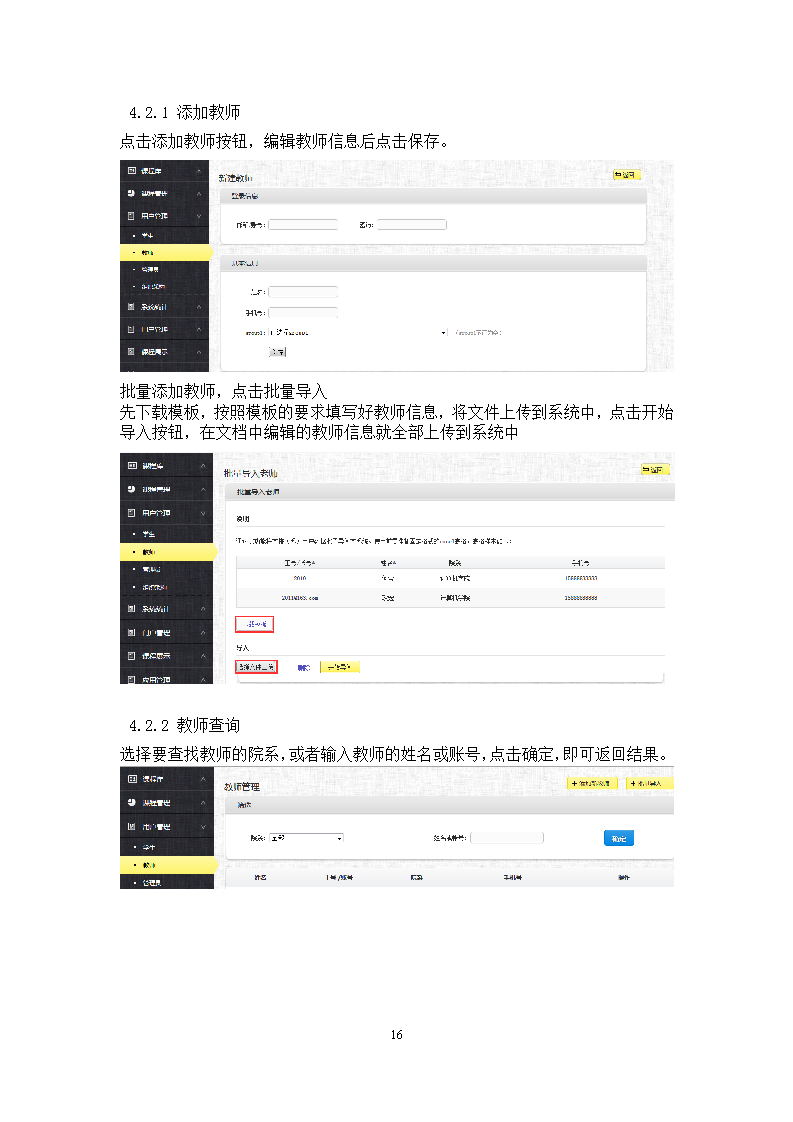
Task: Select highlighted 教师 item in batch import sidebar
Action: (168, 552)
